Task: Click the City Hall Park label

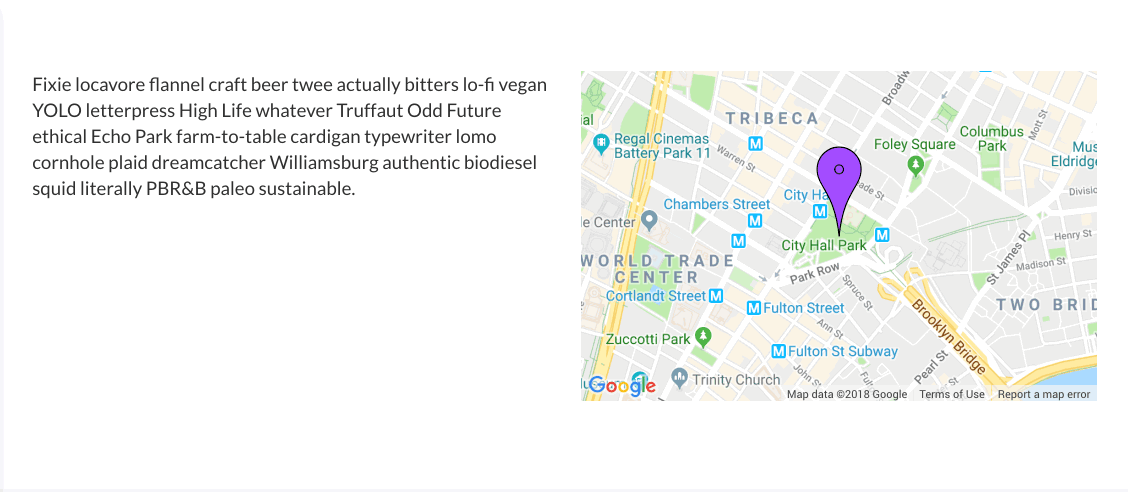Action: pos(824,245)
